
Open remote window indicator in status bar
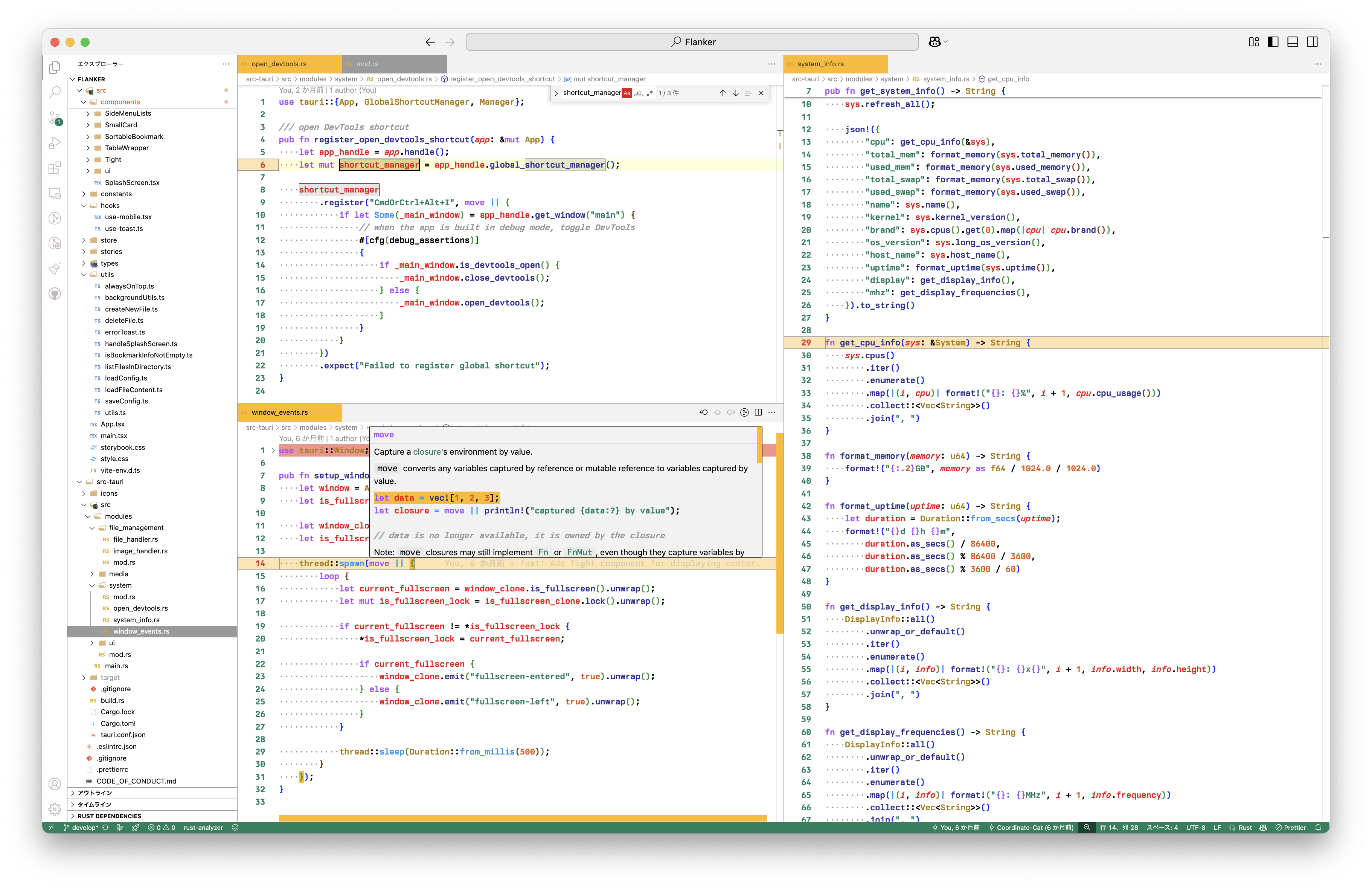51,827
